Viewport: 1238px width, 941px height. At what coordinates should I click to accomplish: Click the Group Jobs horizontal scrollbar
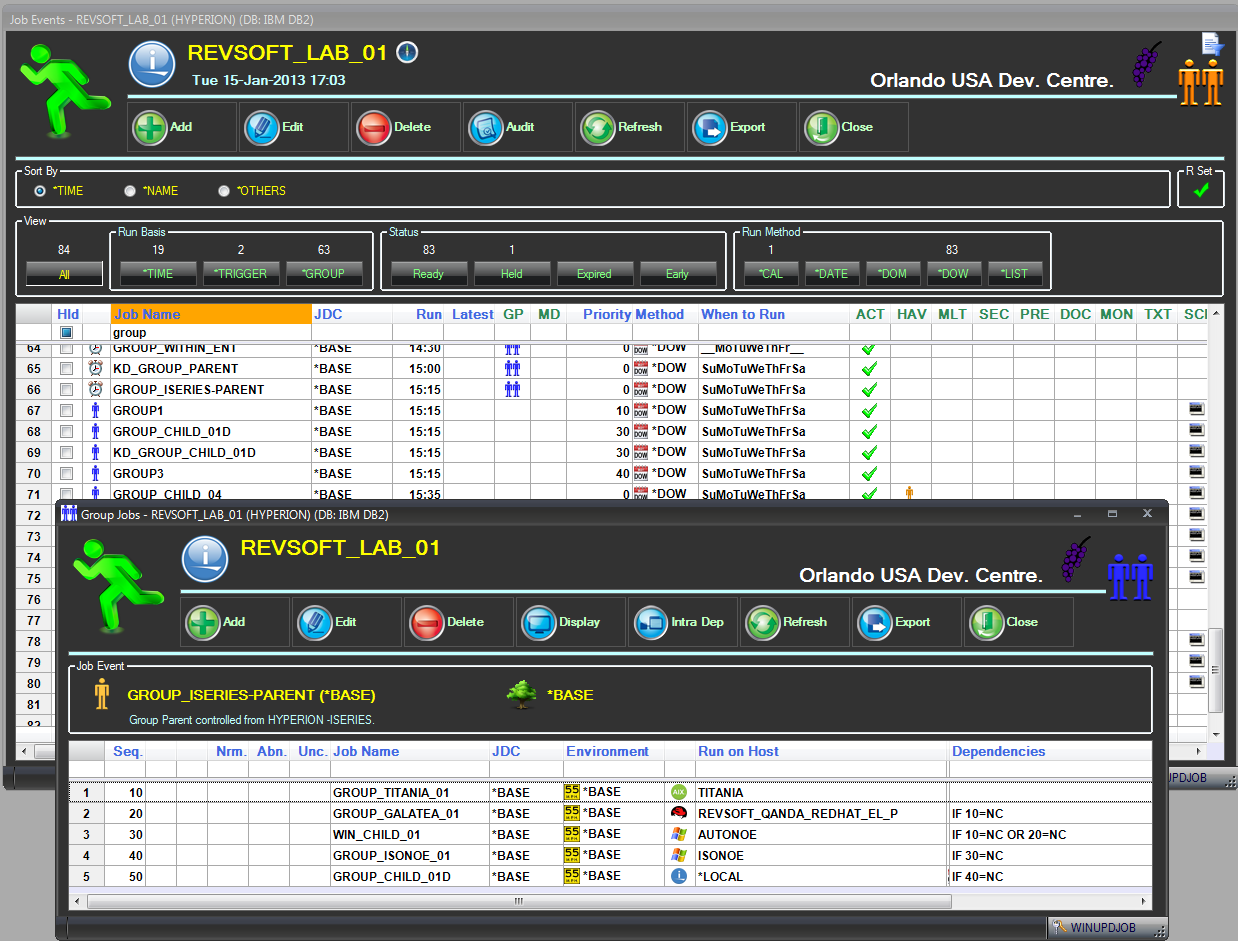[518, 900]
